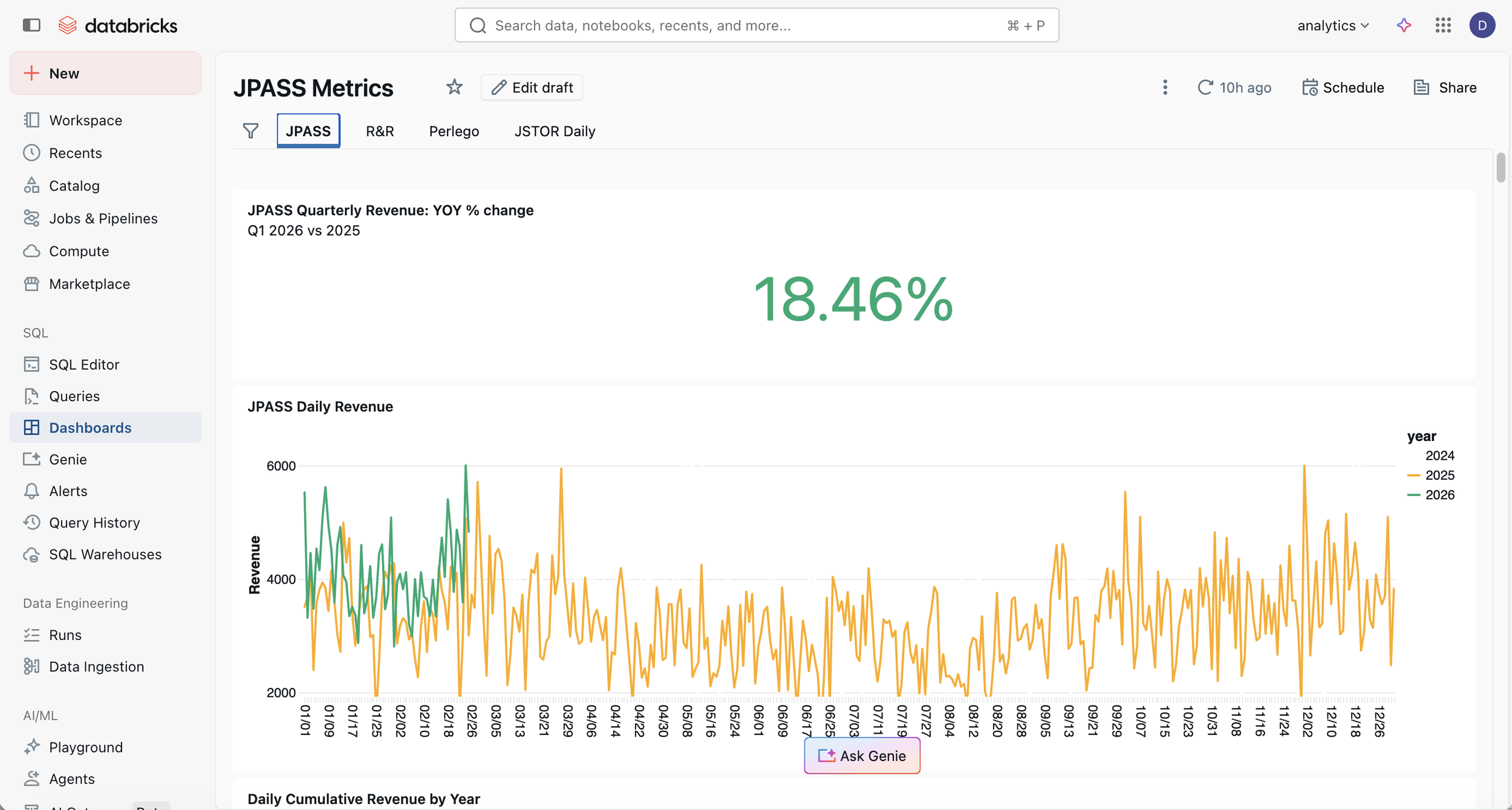Open Genie in the sidebar
The width and height of the screenshot is (1512, 810).
(68, 459)
